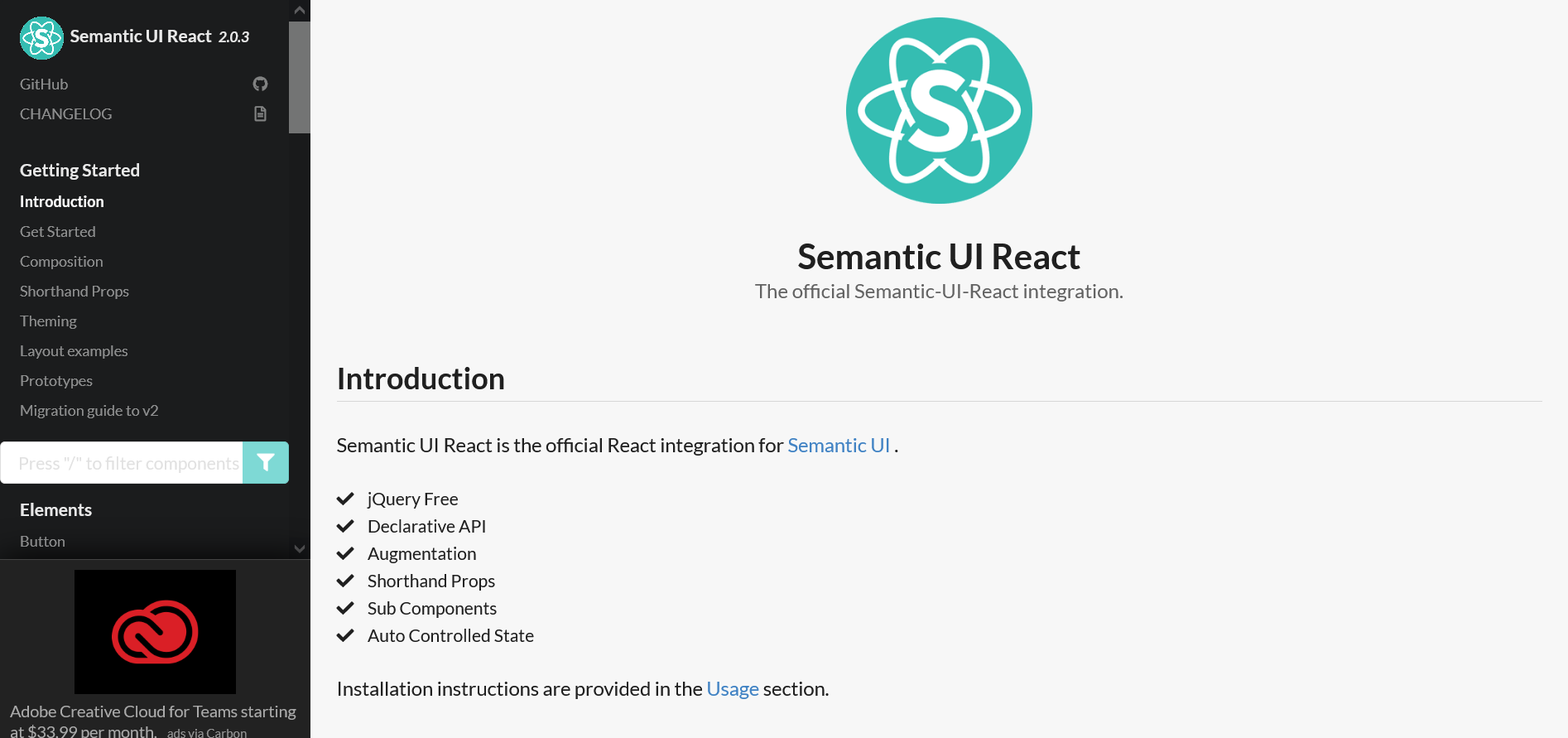The height and width of the screenshot is (738, 1568).
Task: Collapse the sidebar with the down chevron
Action: point(299,548)
